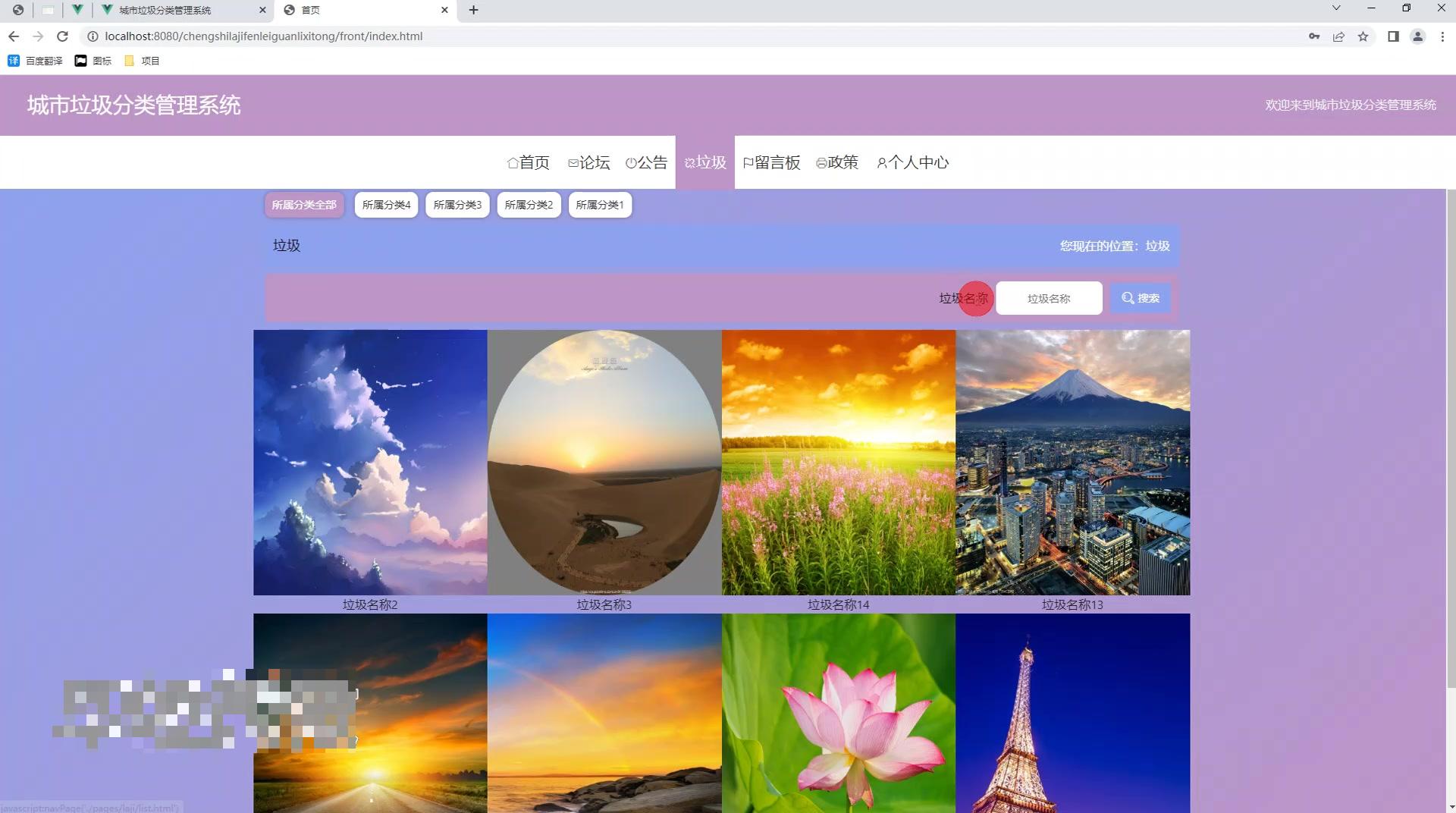Click the envelope icon next to 论坛
This screenshot has width=1456, height=813.
click(573, 162)
